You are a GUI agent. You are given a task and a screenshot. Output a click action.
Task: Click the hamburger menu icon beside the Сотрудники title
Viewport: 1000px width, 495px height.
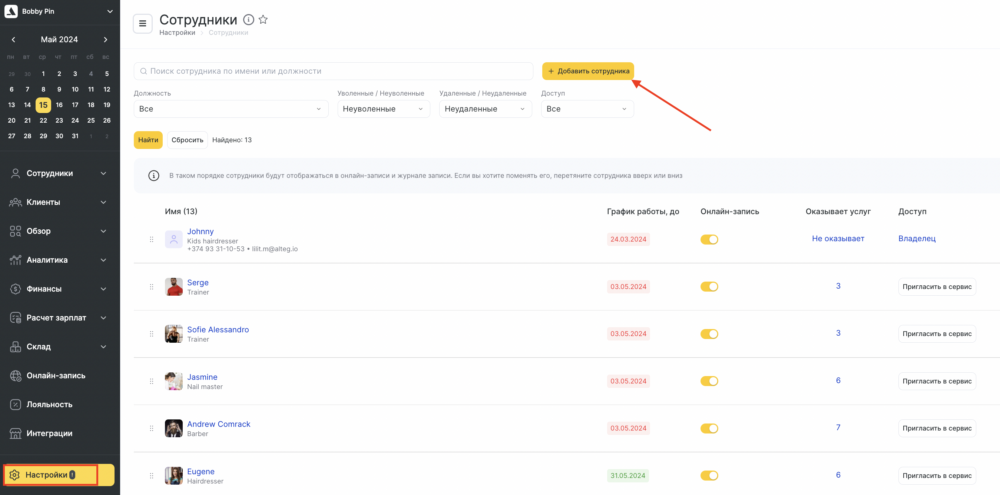pos(142,23)
